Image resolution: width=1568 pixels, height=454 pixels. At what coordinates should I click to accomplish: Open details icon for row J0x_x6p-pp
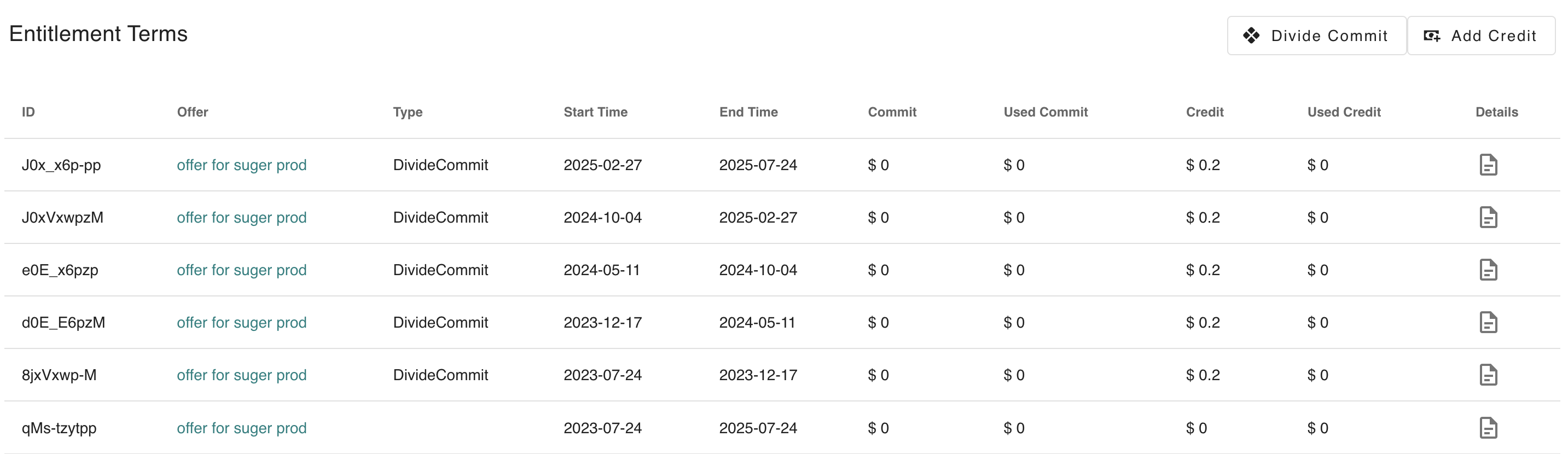point(1488,165)
